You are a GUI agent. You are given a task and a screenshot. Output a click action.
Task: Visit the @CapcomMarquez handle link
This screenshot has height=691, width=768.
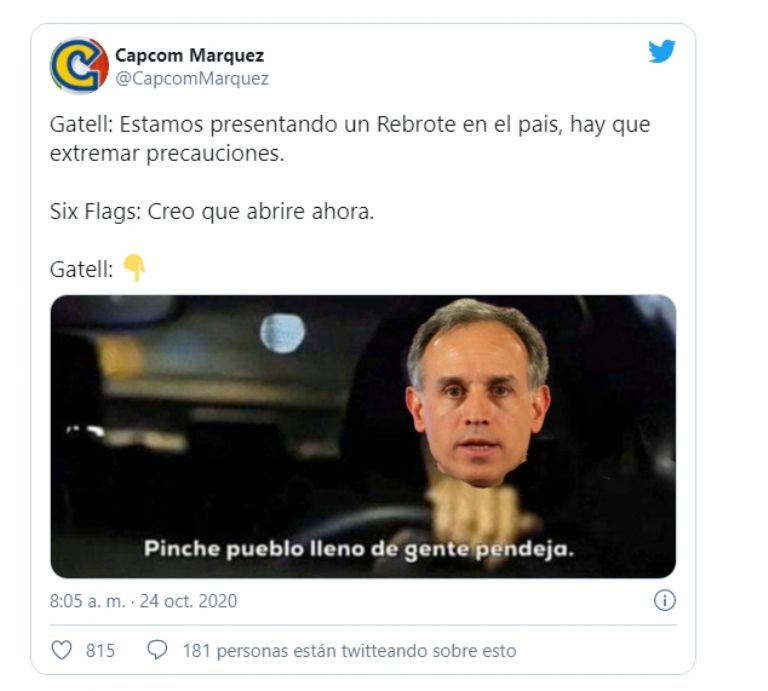point(192,78)
